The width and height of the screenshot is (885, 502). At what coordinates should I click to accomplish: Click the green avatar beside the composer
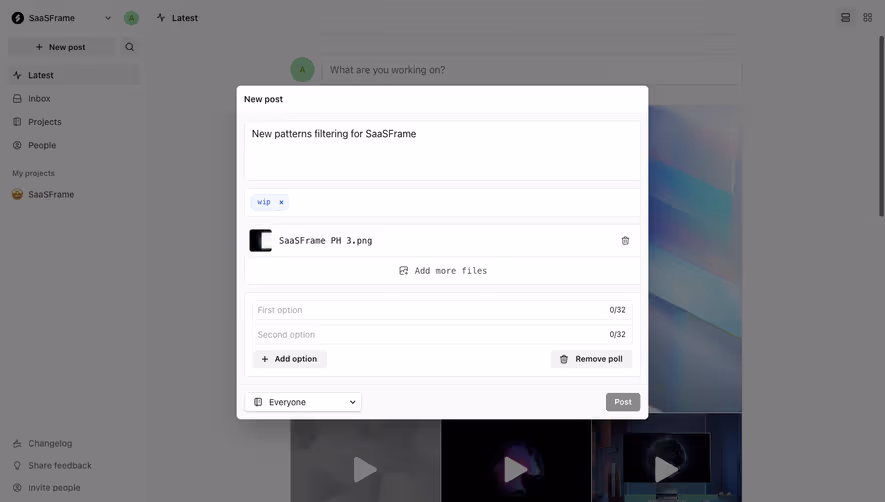point(303,69)
